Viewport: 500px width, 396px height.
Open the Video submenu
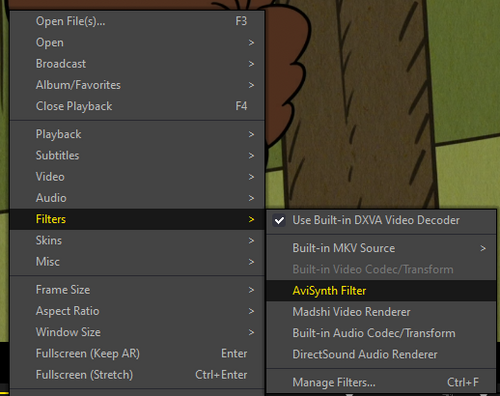(137, 177)
